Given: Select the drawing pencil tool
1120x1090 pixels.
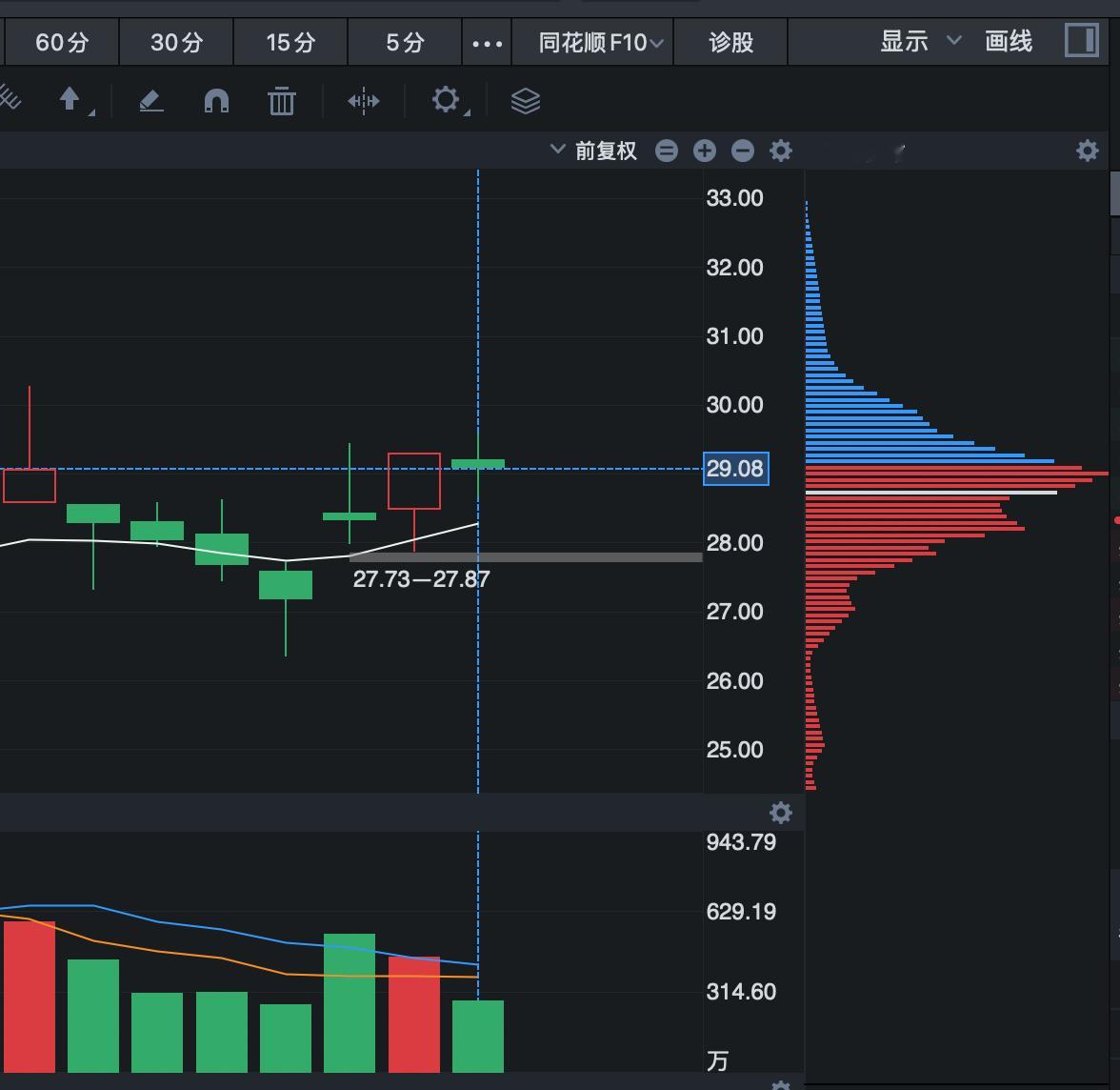Looking at the screenshot, I should [x=151, y=100].
